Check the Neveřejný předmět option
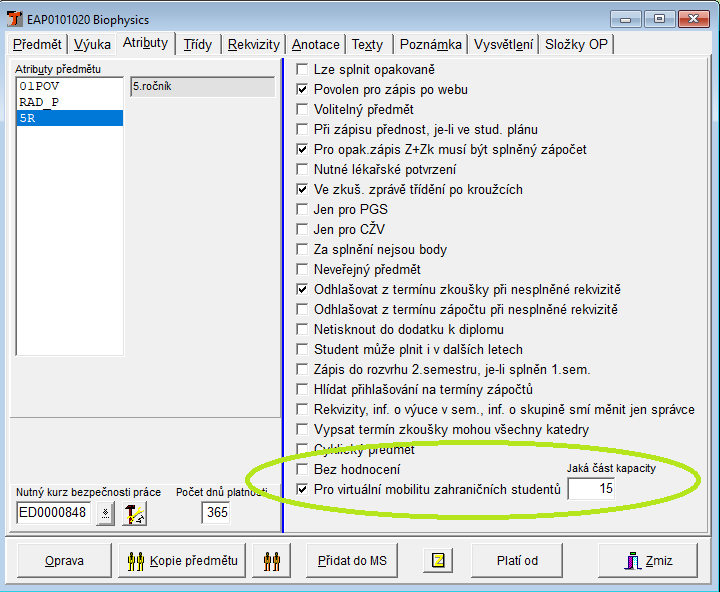 [304, 270]
